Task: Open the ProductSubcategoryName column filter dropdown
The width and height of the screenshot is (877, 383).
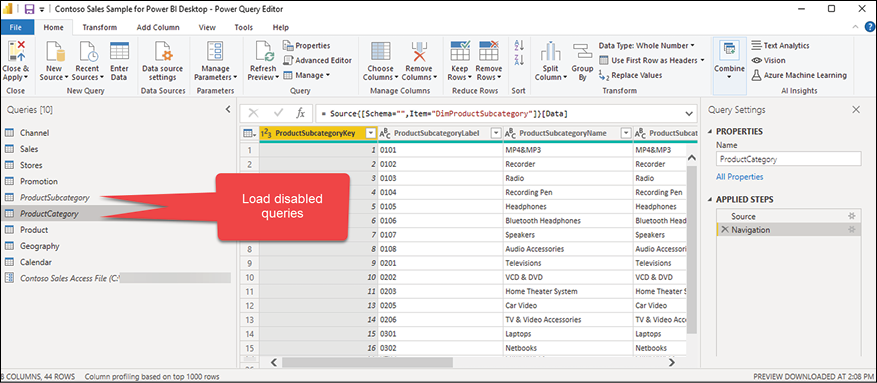Action: coord(626,133)
